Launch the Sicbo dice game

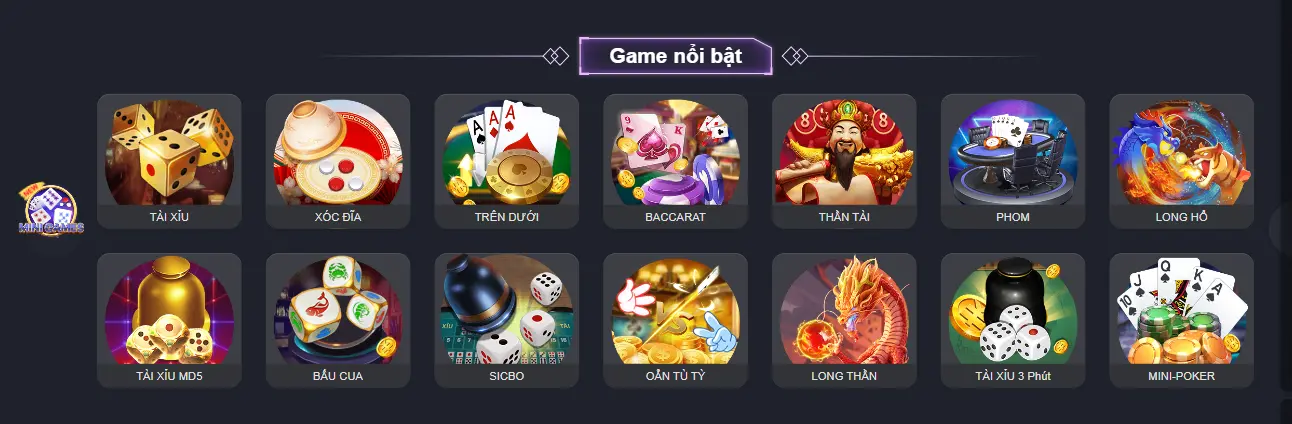pyautogui.click(x=507, y=320)
